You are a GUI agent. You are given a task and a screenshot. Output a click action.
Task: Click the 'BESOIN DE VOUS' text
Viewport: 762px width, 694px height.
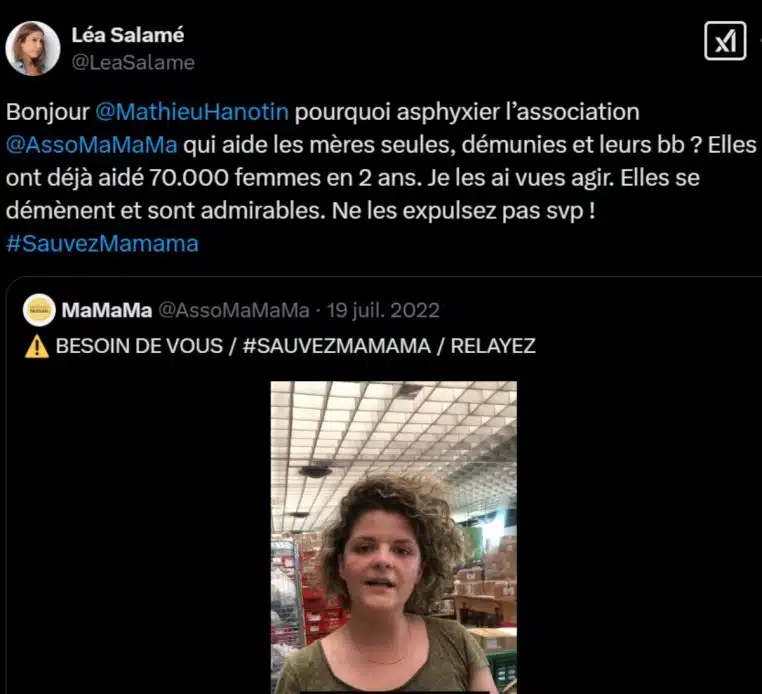(139, 346)
